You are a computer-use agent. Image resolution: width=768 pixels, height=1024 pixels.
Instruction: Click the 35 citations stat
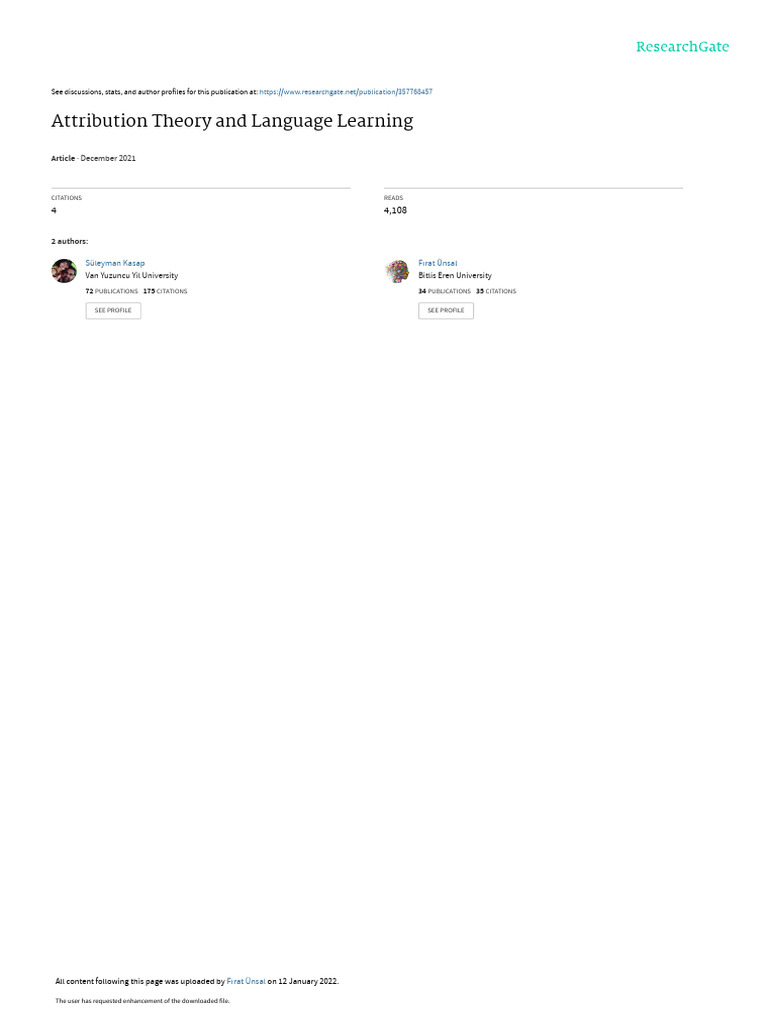pyautogui.click(x=496, y=291)
